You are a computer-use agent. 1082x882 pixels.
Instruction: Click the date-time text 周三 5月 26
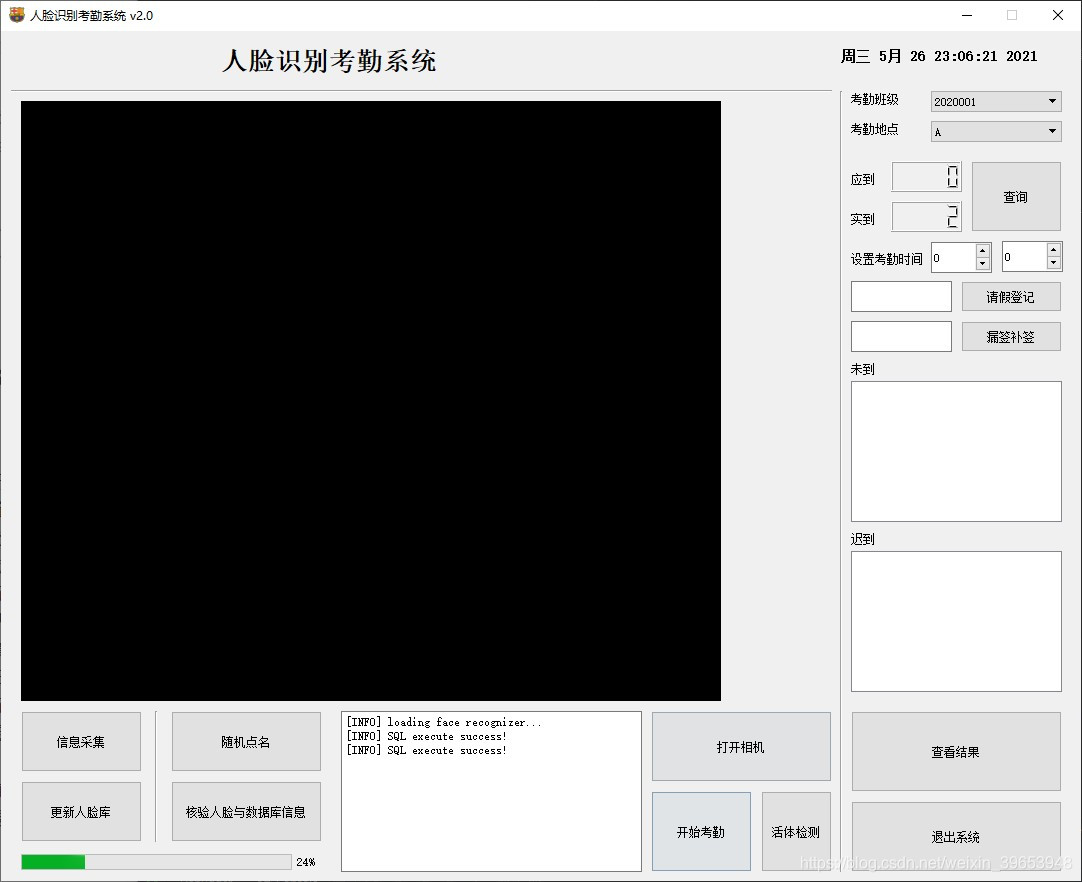point(938,56)
